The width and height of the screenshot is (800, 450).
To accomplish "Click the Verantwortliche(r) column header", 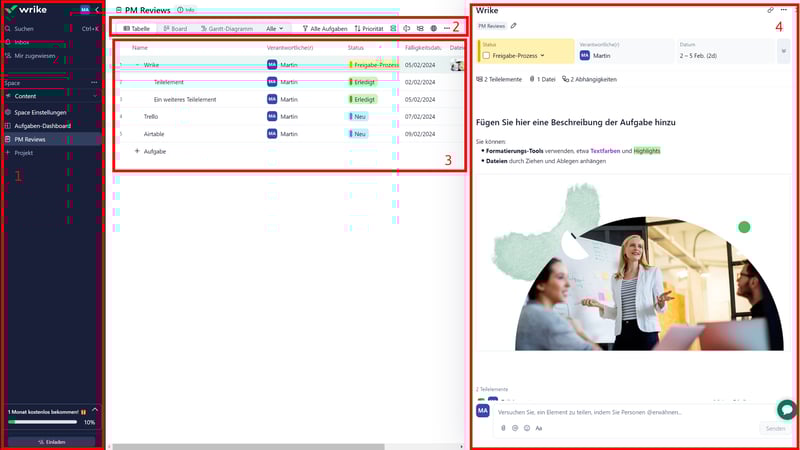I will pyautogui.click(x=290, y=47).
